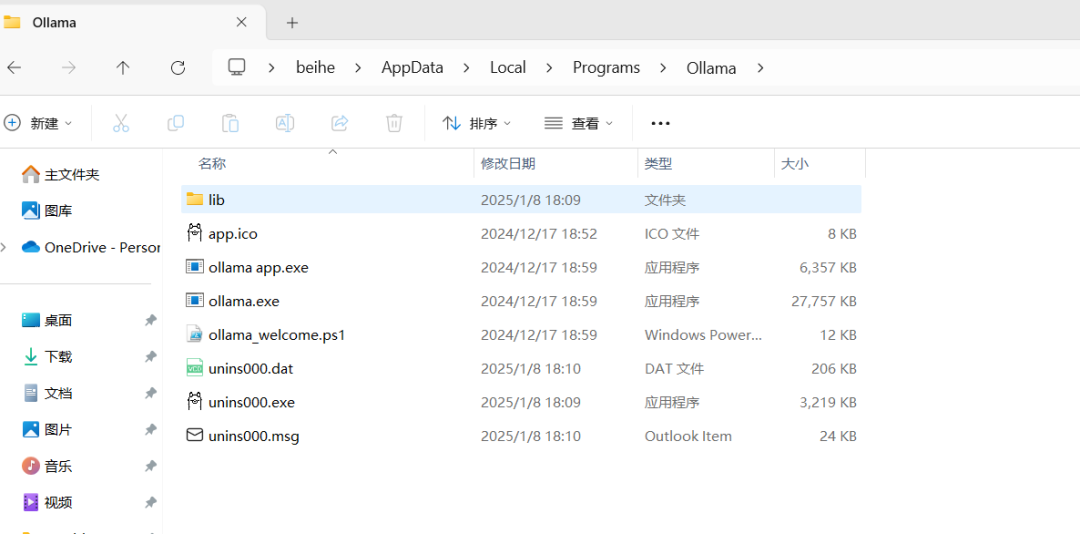Unpin 桌面 using its pin icon
Image resolution: width=1080 pixels, height=534 pixels.
pos(150,320)
